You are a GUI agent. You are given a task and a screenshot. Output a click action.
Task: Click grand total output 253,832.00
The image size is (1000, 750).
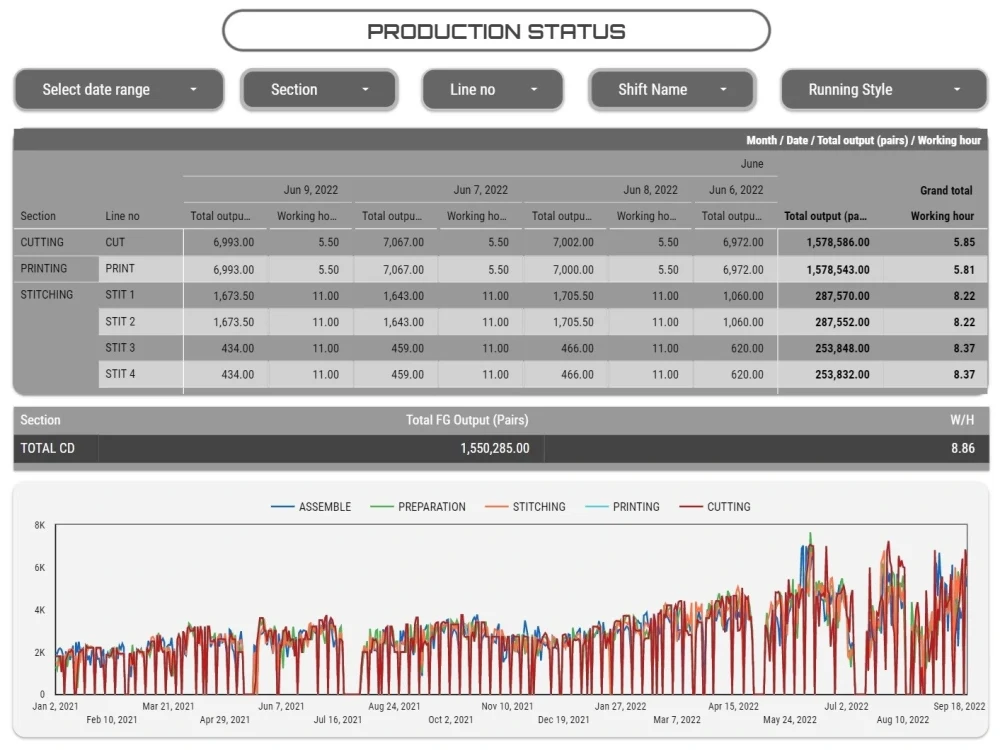click(x=842, y=374)
